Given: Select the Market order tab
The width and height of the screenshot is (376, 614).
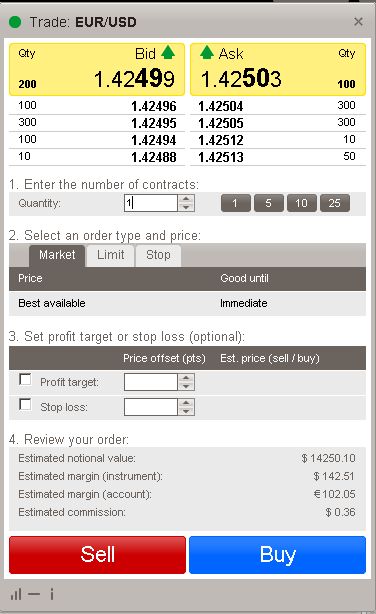Looking at the screenshot, I should coord(57,255).
